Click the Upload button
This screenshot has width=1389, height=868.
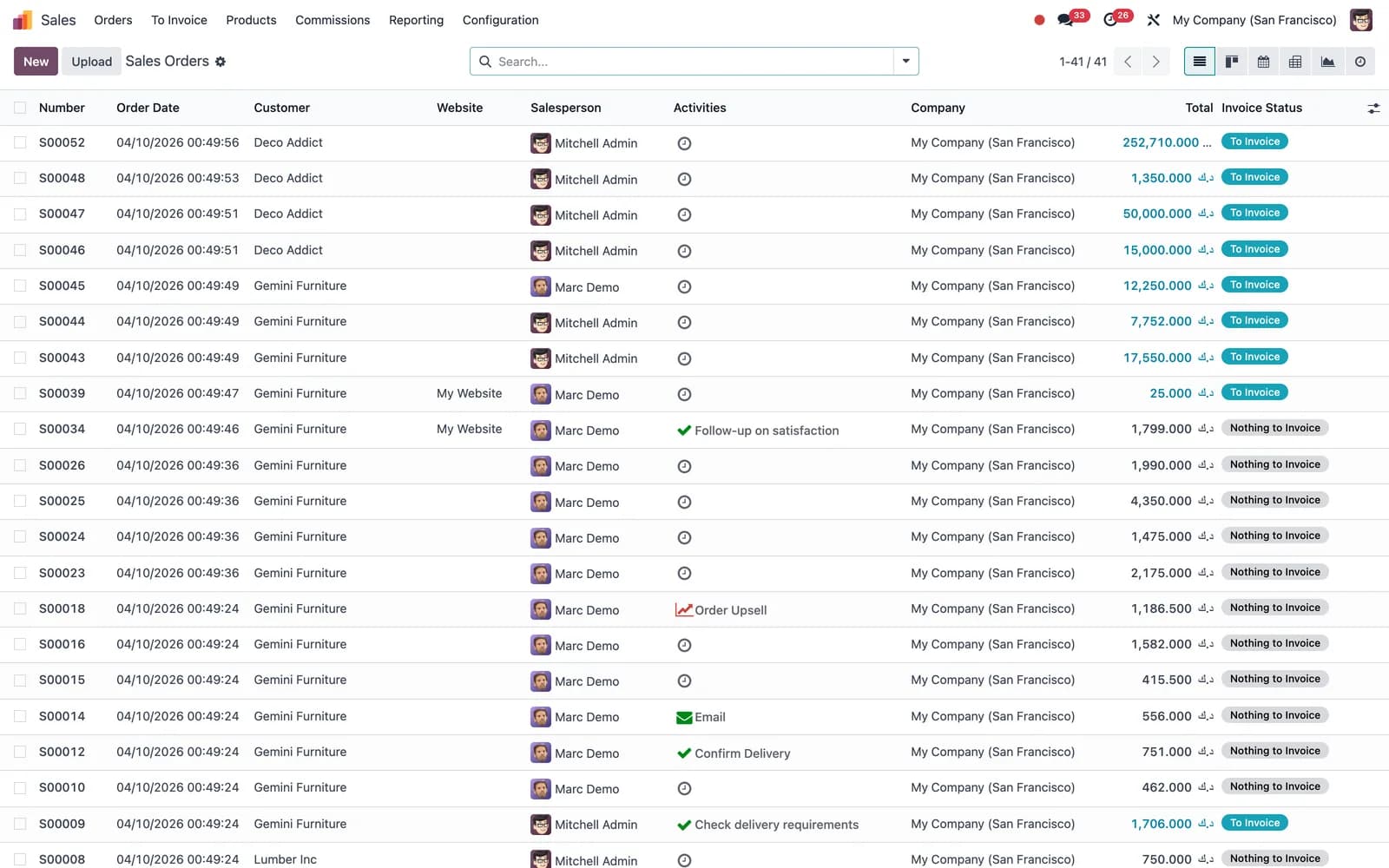[x=91, y=62]
